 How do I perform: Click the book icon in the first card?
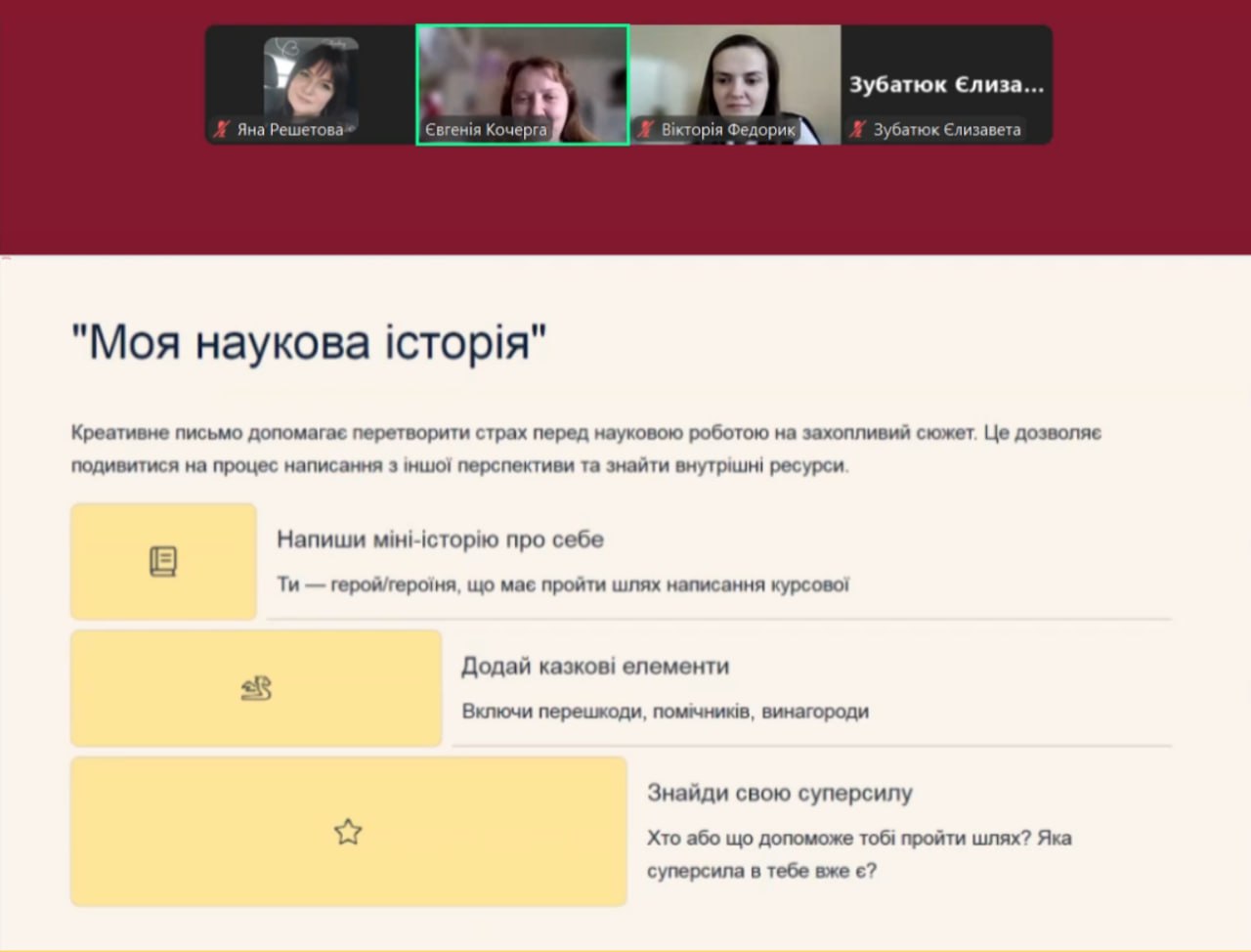163,561
